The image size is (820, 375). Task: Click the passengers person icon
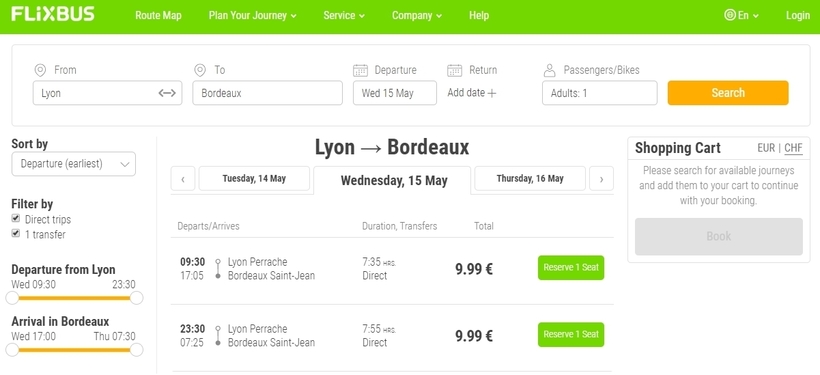click(549, 70)
